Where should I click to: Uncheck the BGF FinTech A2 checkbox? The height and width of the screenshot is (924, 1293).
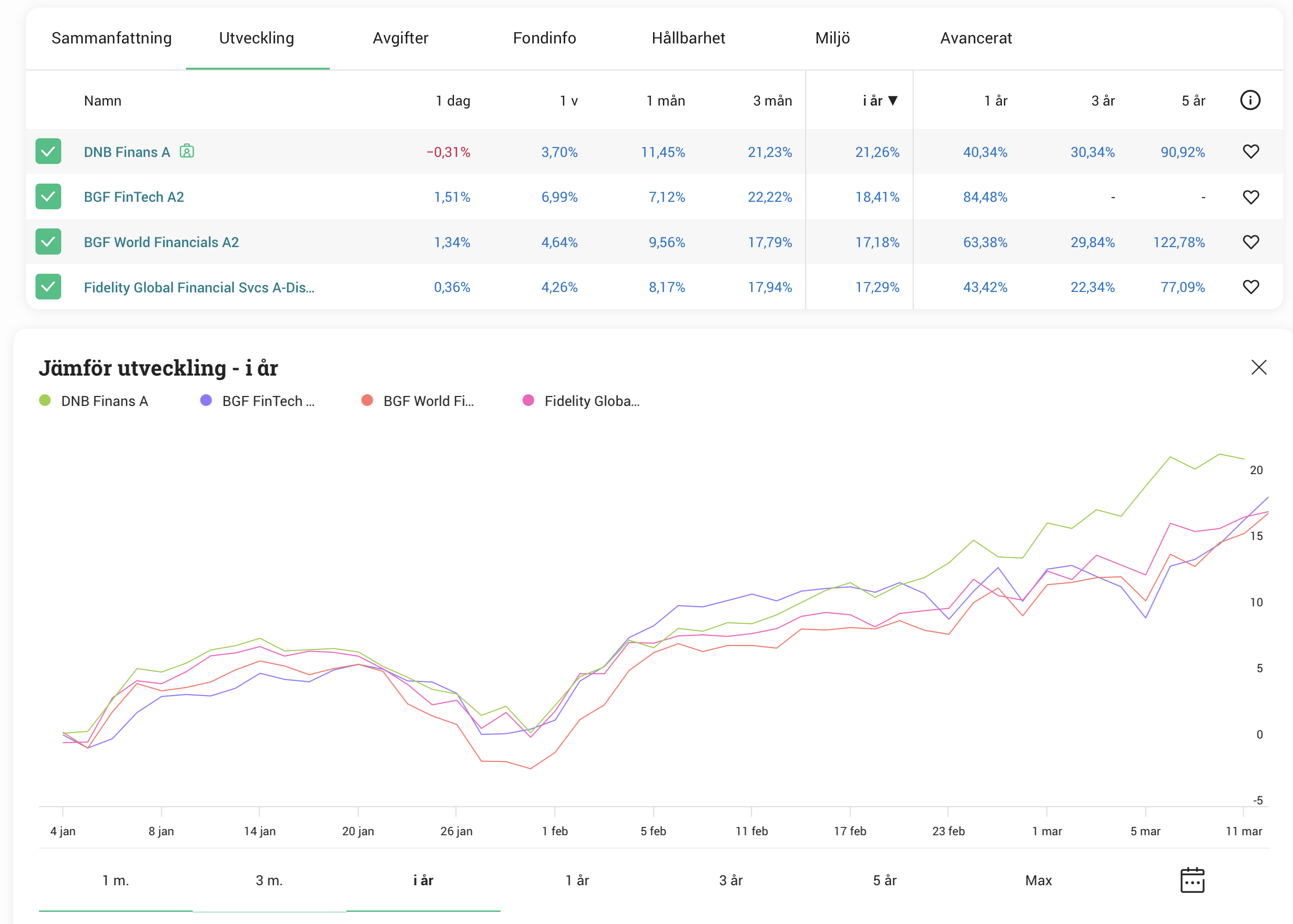tap(49, 196)
